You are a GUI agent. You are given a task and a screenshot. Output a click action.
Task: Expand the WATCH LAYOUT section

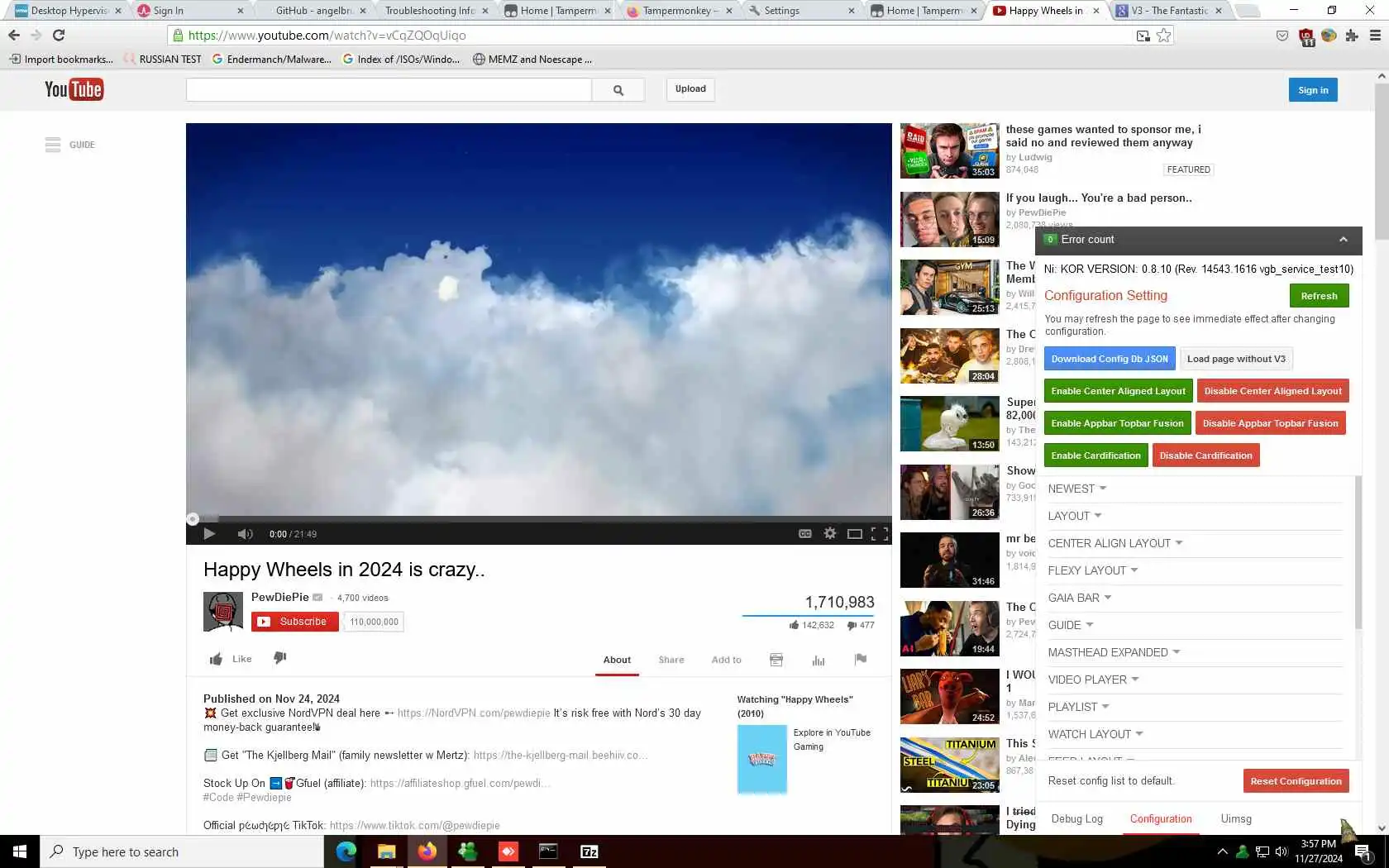(1095, 734)
